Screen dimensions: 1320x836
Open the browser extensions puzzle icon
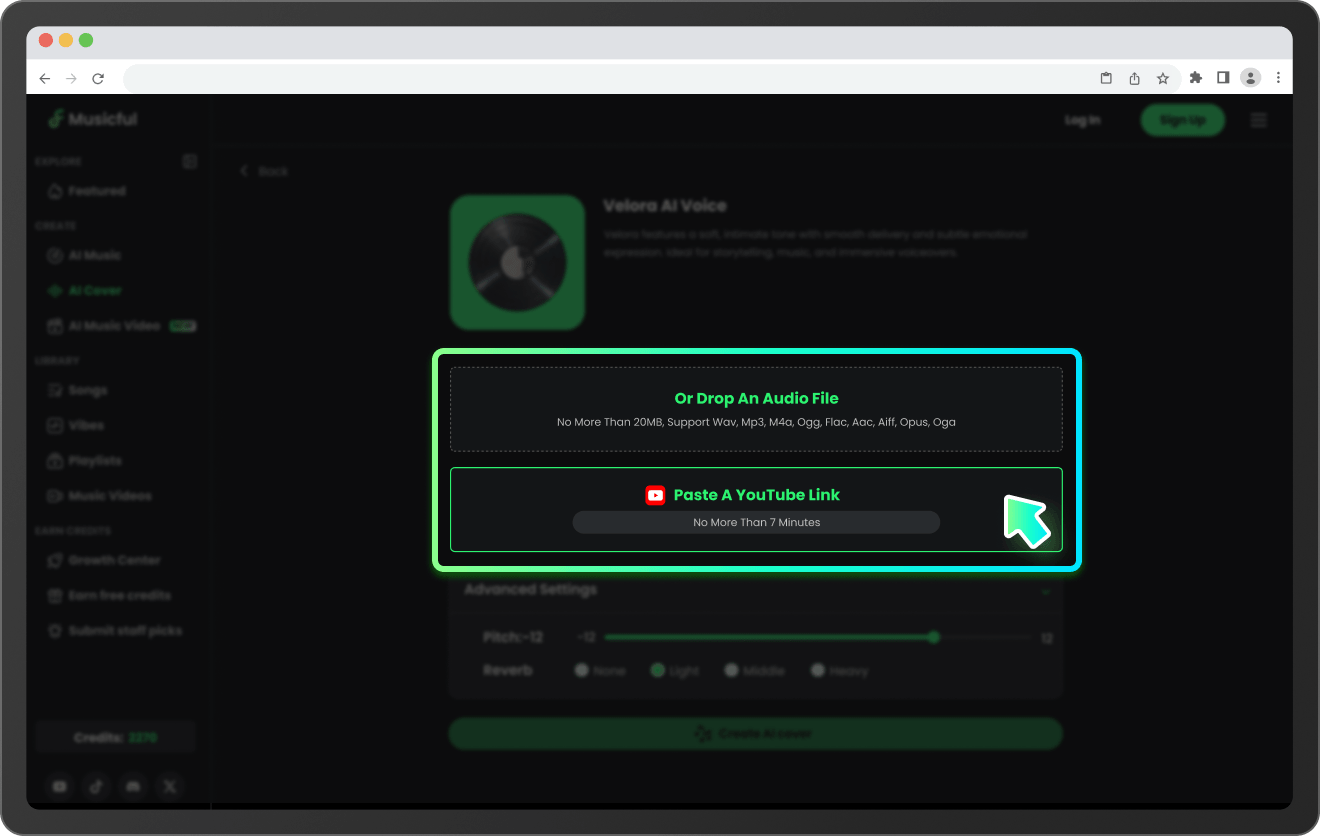(x=1195, y=78)
